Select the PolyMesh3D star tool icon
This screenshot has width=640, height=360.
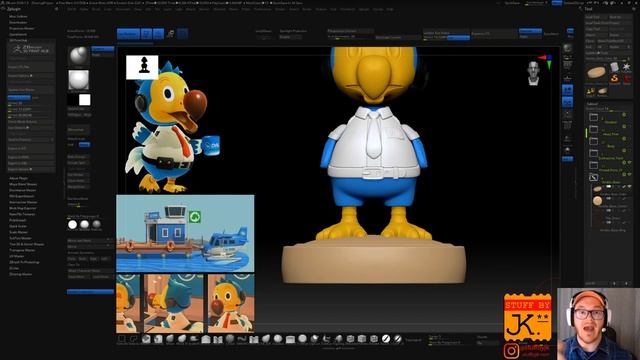tap(626, 67)
